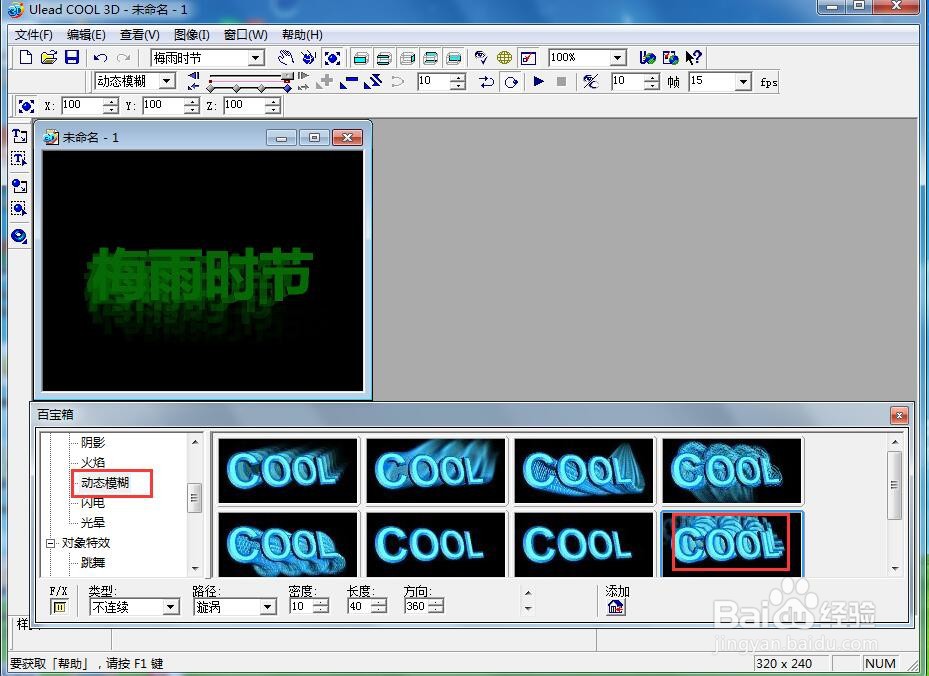Open the 动态模糊 property dropdown in animation toolbar
Image resolution: width=929 pixels, height=676 pixels.
(167, 81)
